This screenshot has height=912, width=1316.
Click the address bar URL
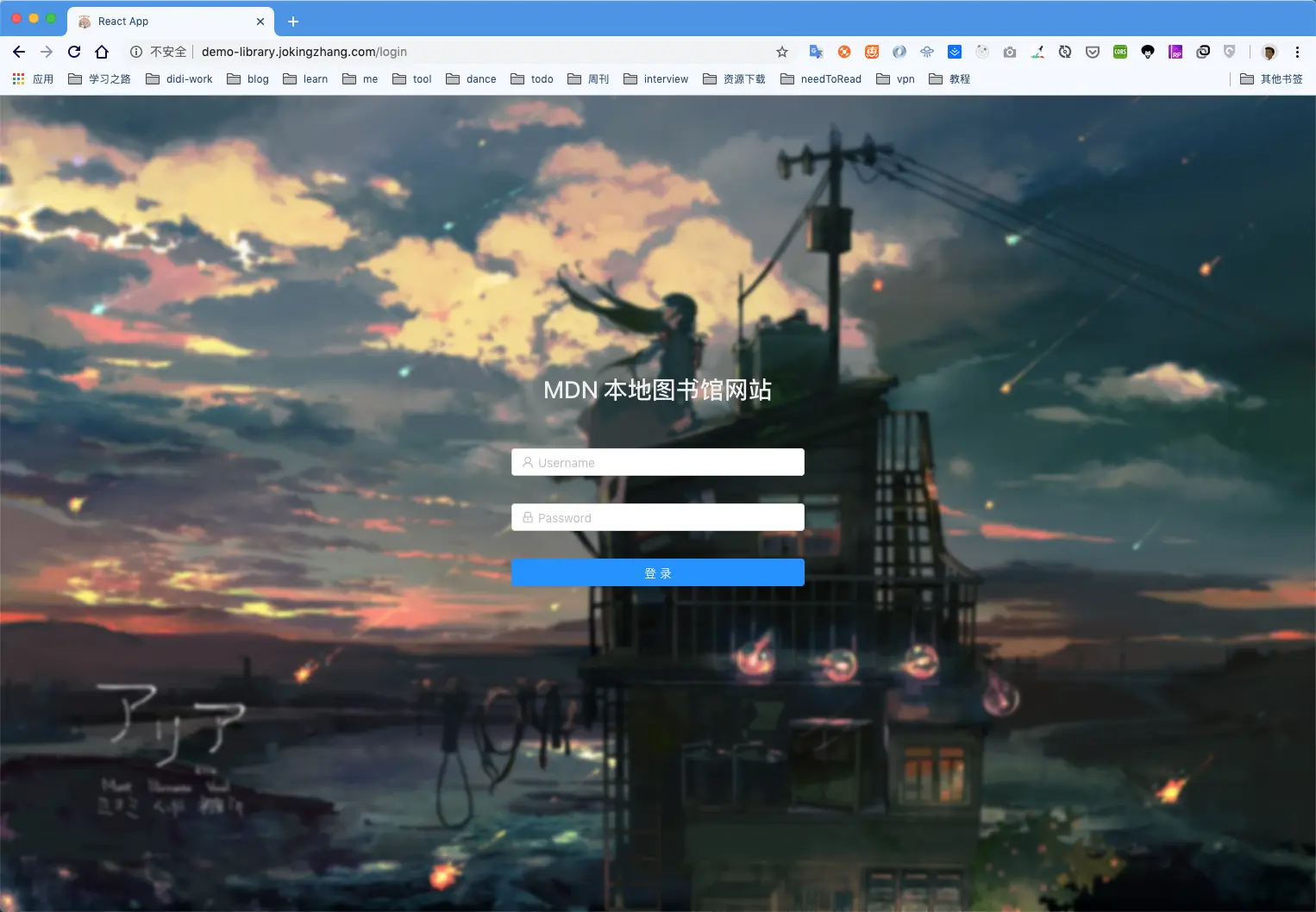click(304, 52)
